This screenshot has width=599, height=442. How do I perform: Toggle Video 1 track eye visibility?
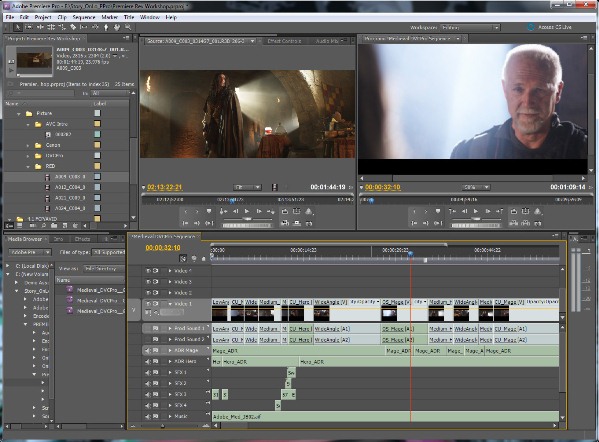point(148,304)
